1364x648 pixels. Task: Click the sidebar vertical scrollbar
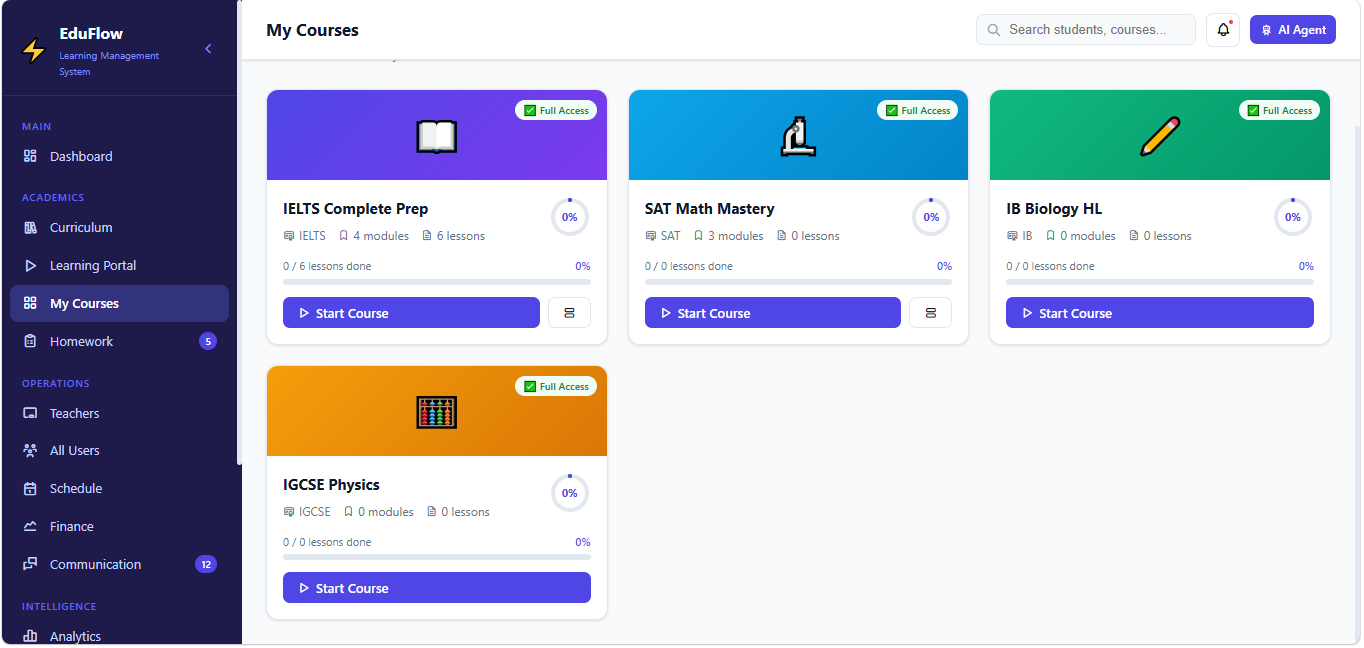pos(239,233)
